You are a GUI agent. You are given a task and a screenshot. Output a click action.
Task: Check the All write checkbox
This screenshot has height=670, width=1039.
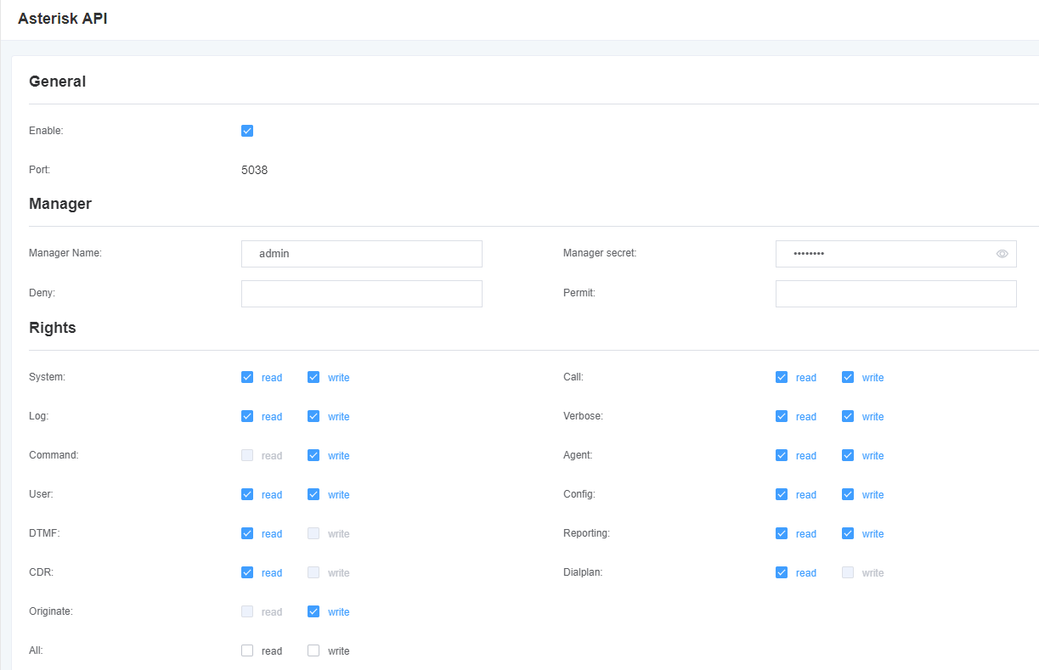pos(313,651)
